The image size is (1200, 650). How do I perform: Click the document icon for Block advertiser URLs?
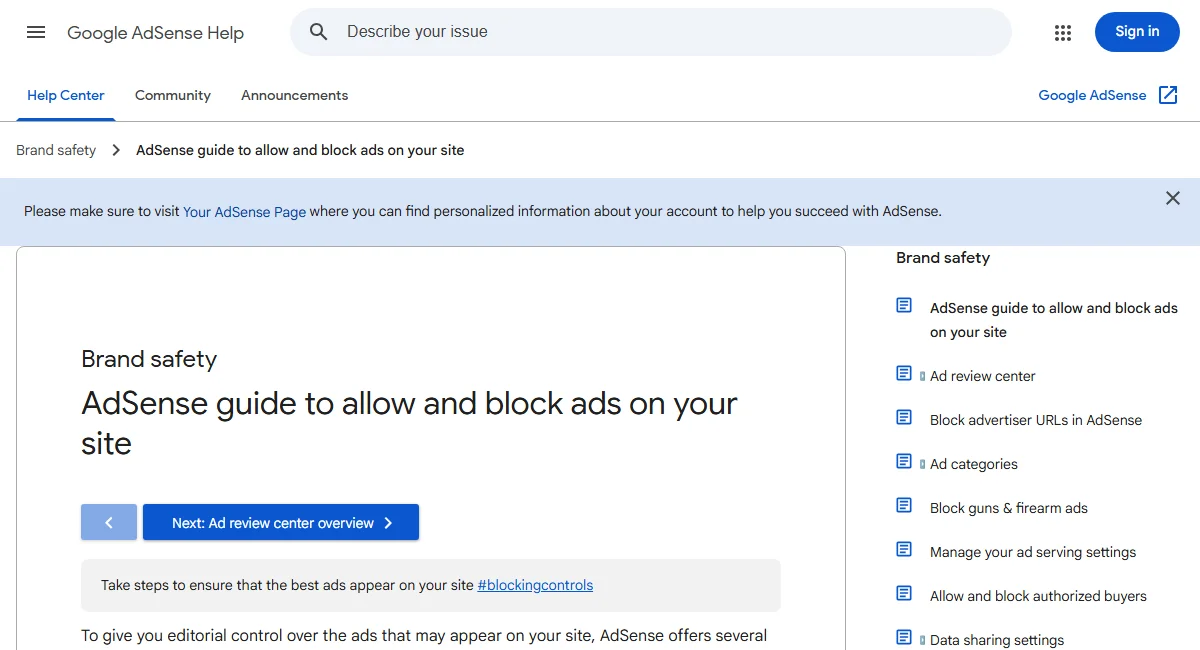tap(904, 417)
